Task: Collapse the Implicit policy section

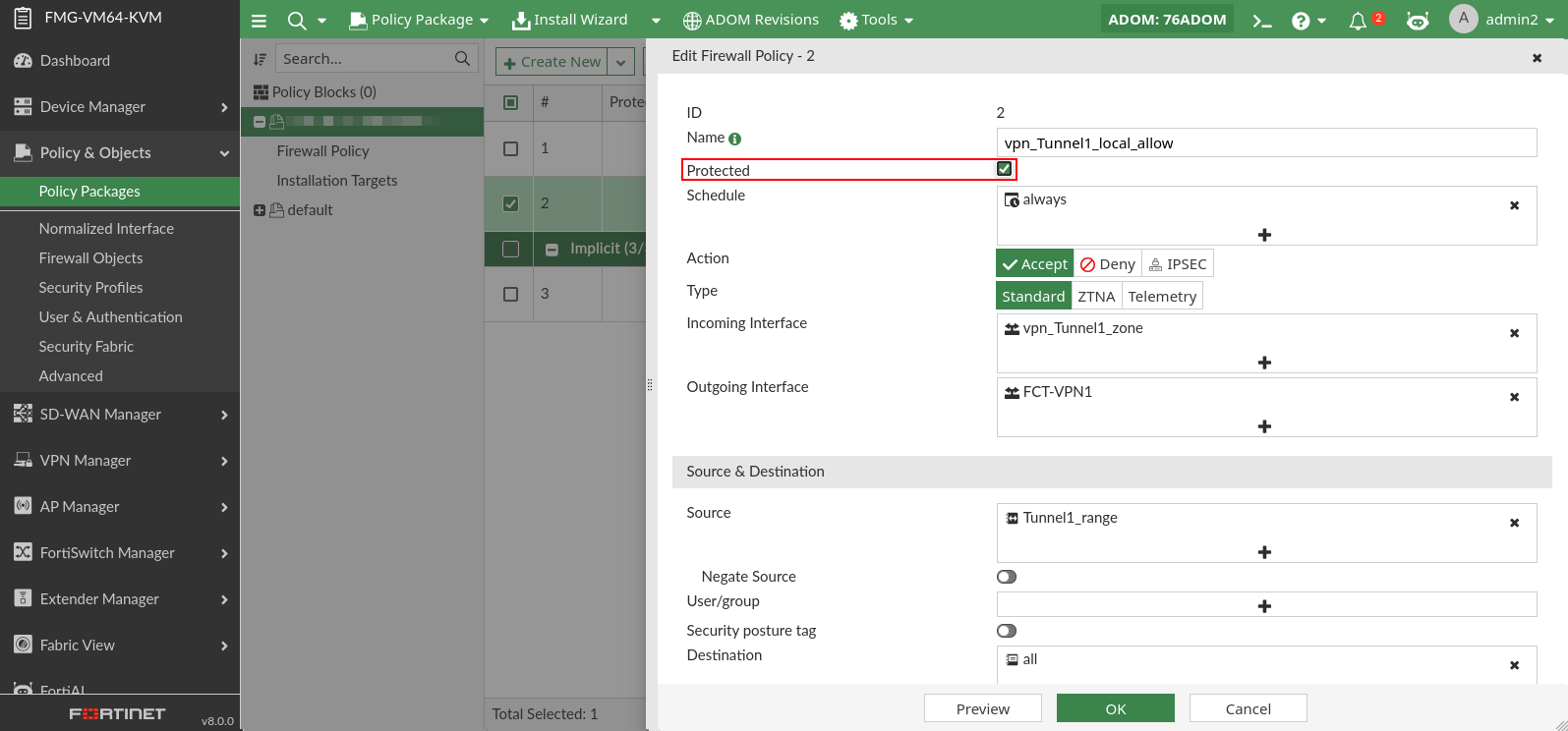Action: [x=552, y=250]
